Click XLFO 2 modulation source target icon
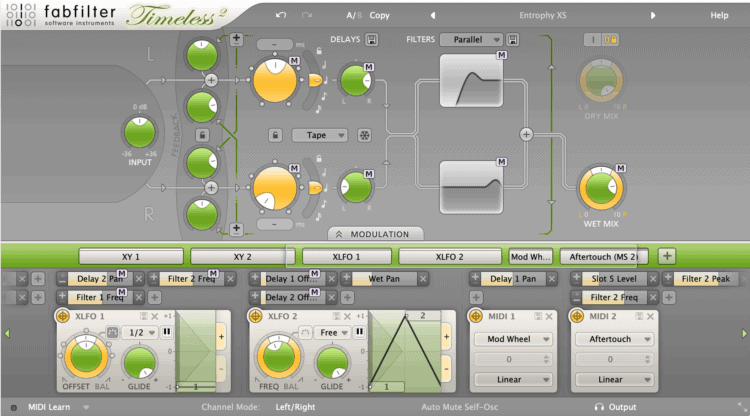 (x=255, y=316)
